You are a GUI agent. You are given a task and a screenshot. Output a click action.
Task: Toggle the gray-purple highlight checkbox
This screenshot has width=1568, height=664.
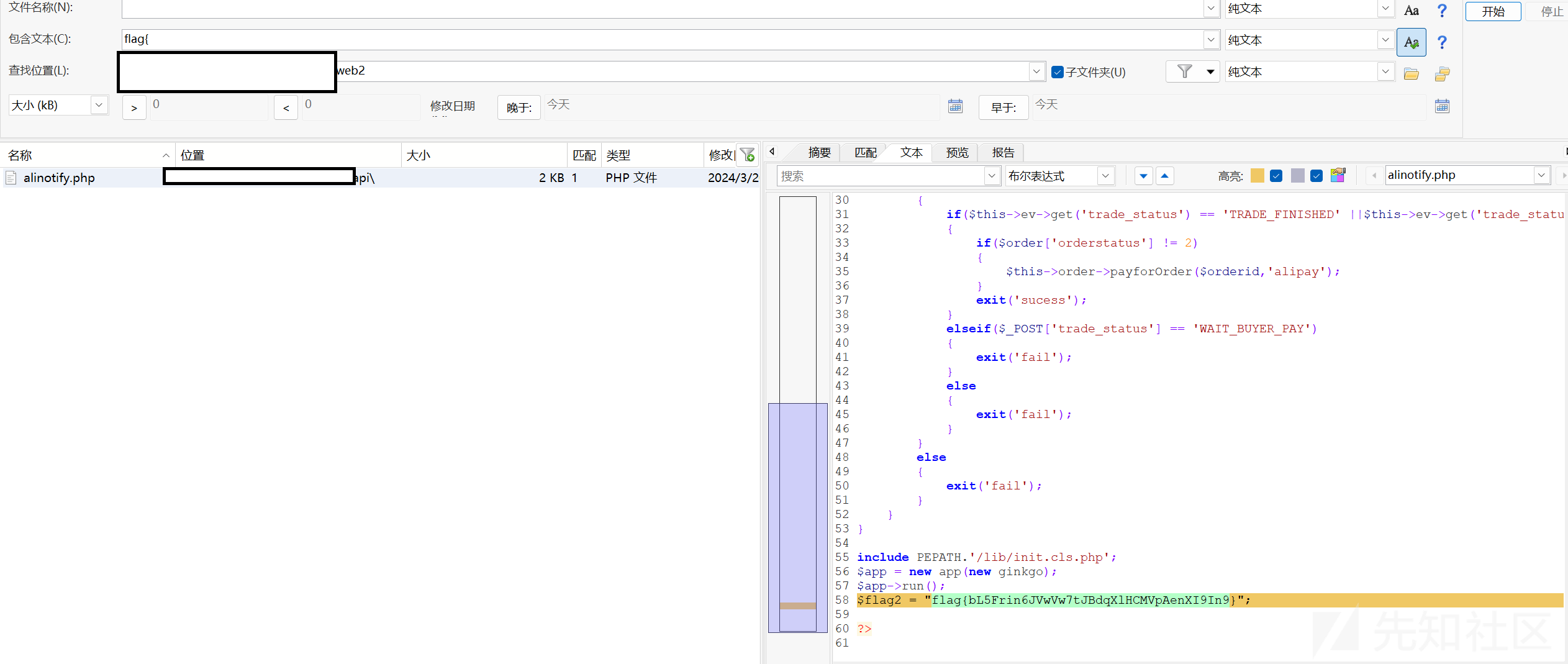1316,176
